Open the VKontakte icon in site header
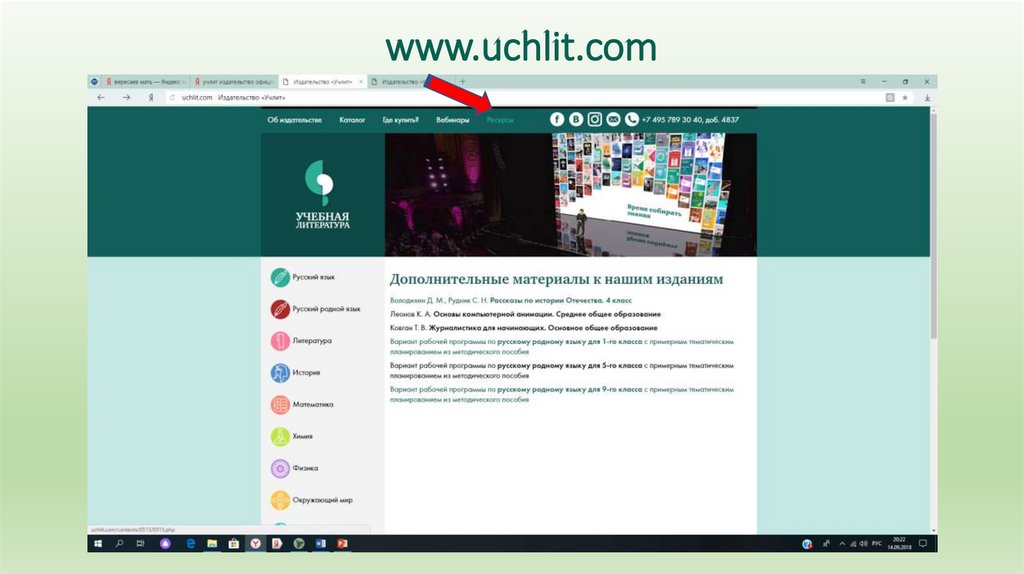 (x=575, y=119)
